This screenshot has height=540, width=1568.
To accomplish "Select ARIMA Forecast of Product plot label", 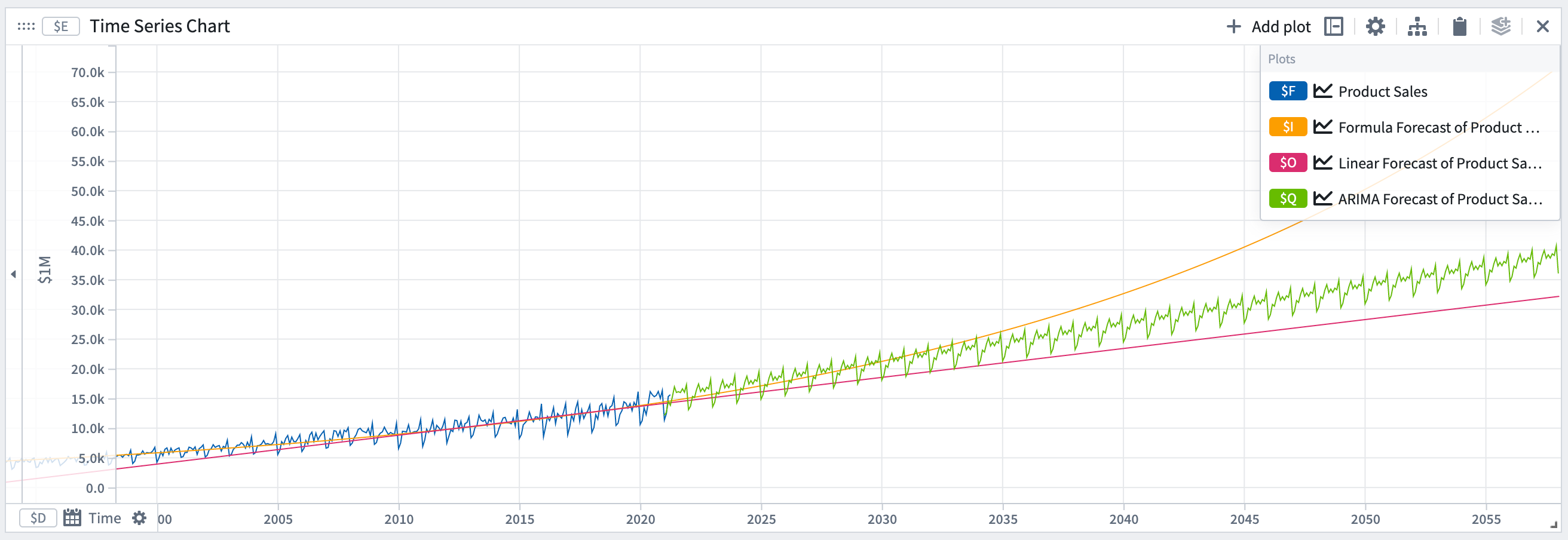I will (1440, 200).
